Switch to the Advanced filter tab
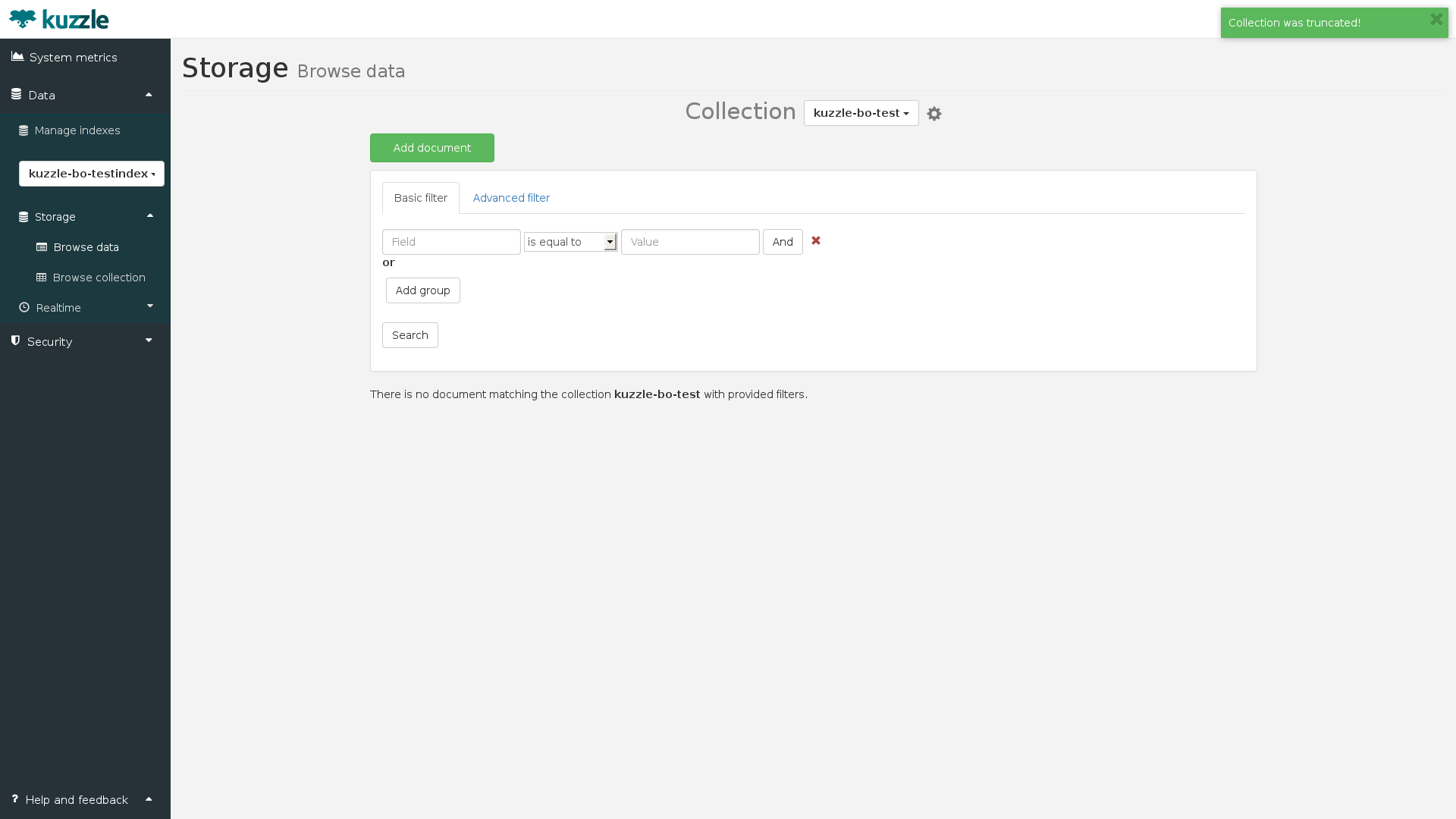This screenshot has height=819, width=1456. (511, 198)
